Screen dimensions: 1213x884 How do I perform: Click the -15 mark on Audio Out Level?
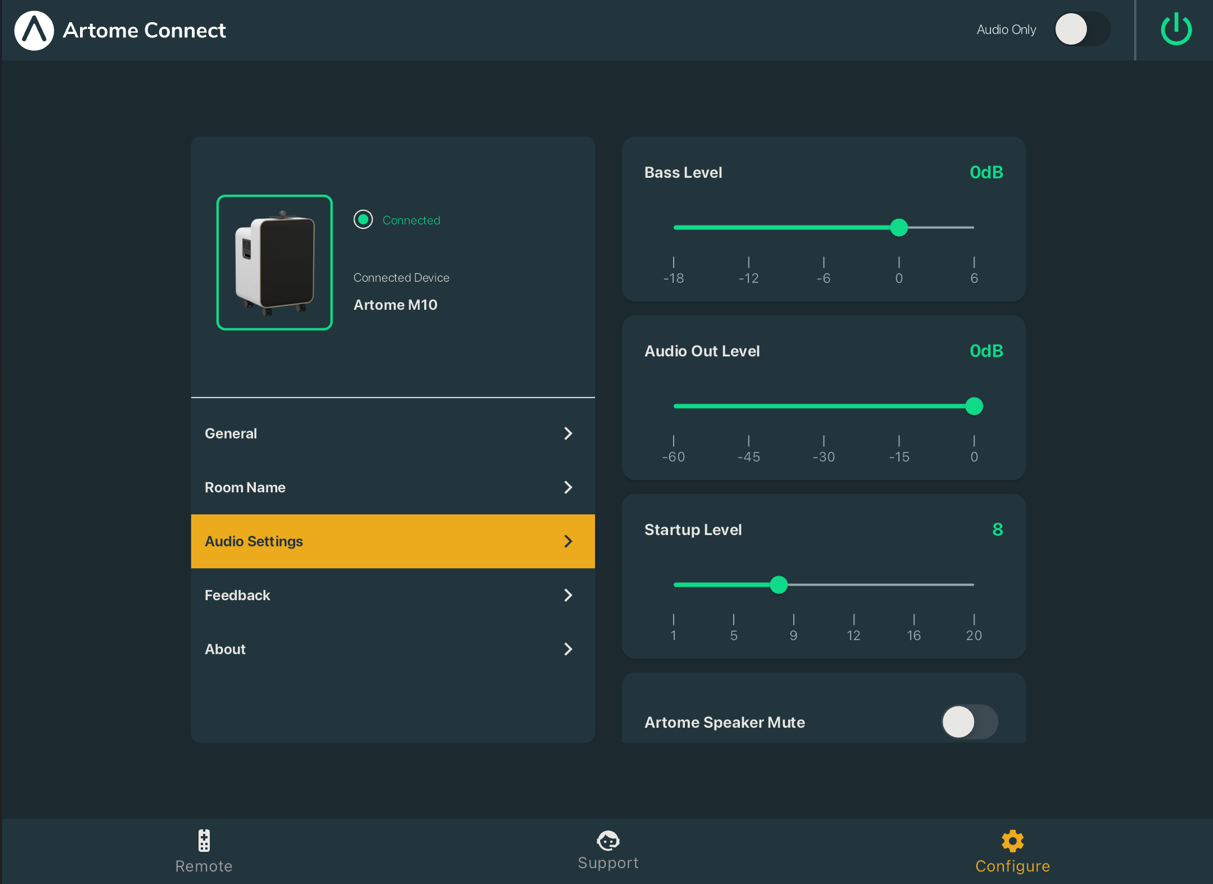pos(899,457)
